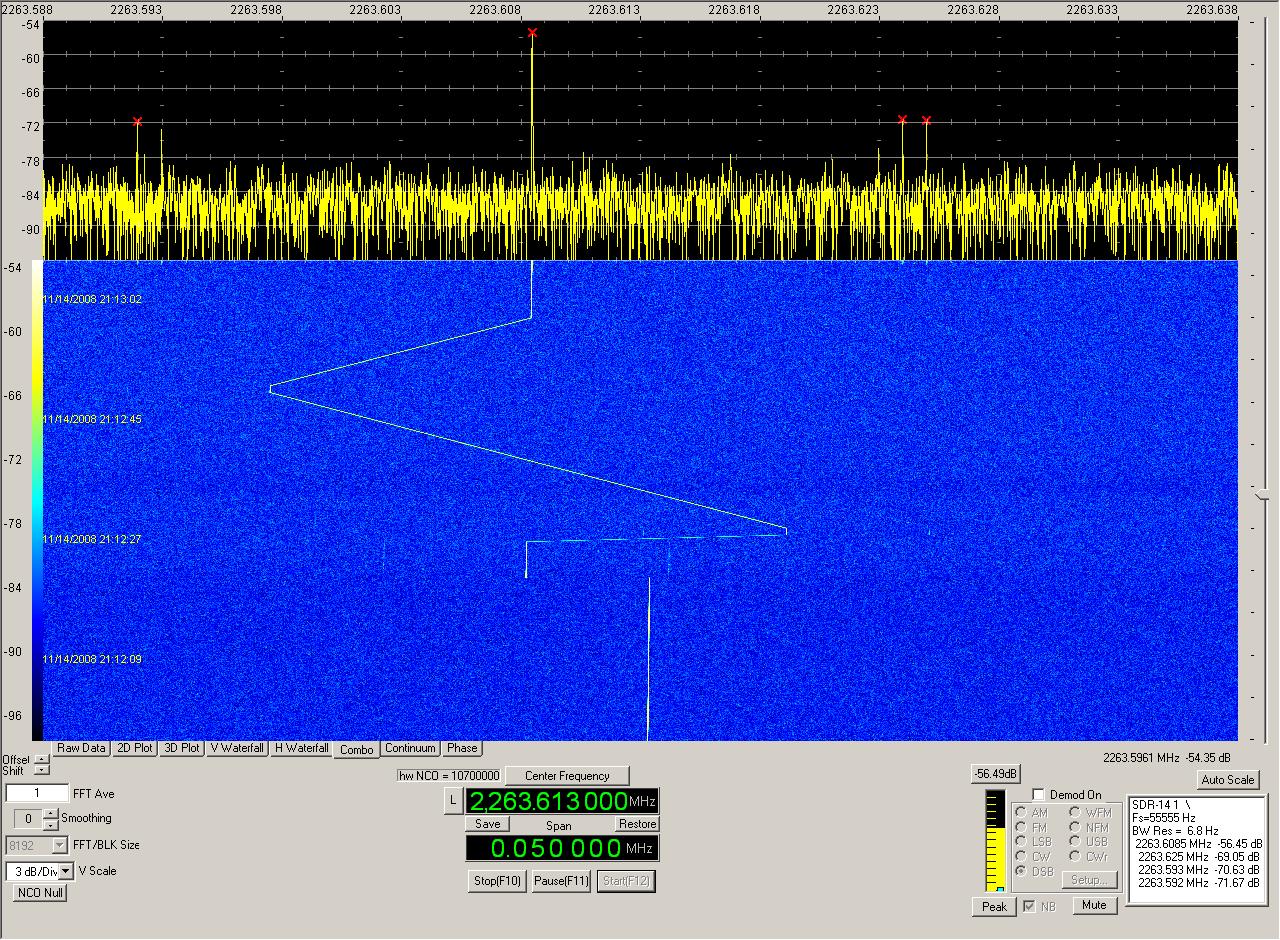Click the FFT Ave input field
This screenshot has width=1280, height=940.
pyautogui.click(x=37, y=794)
